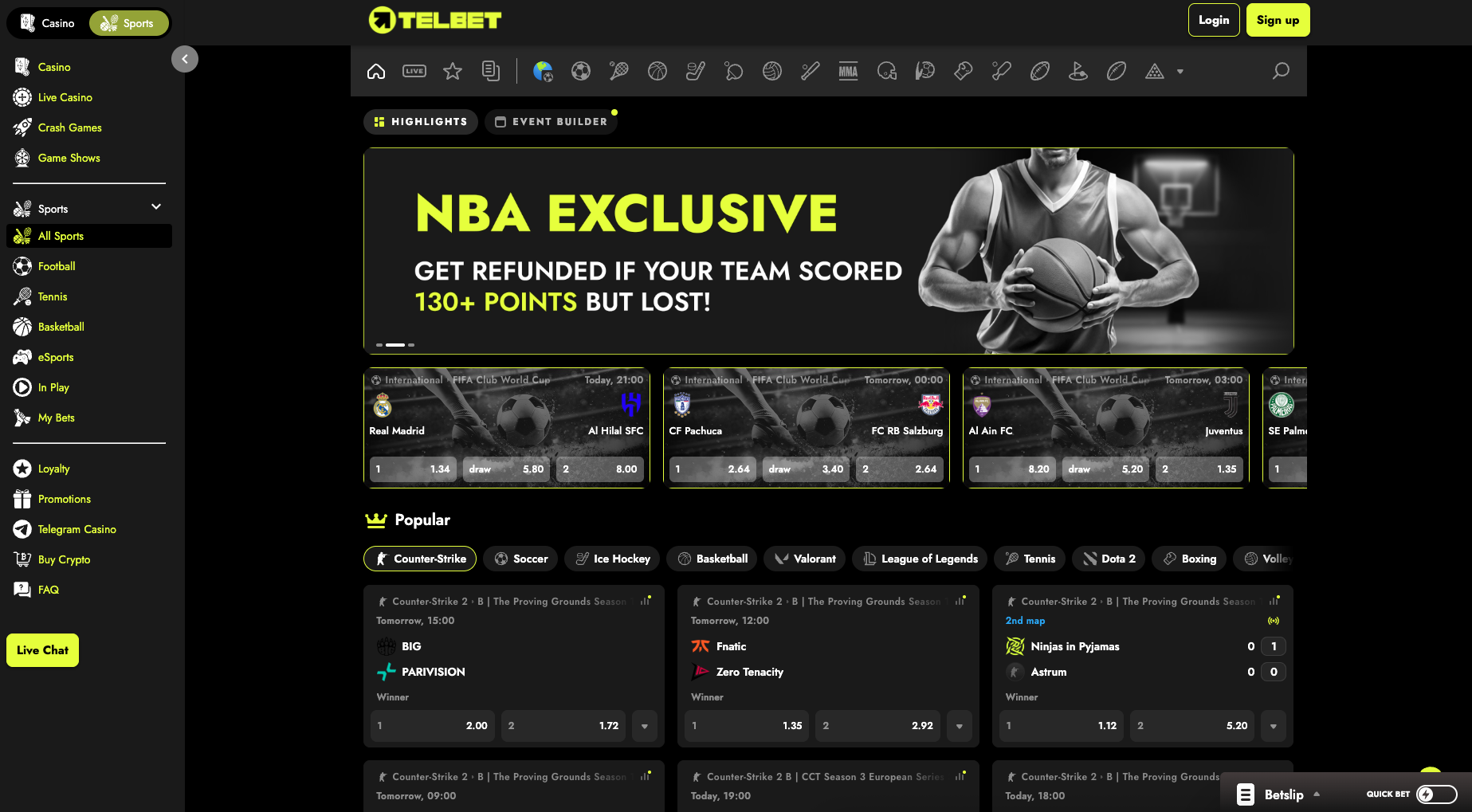This screenshot has width=1472, height=812.
Task: Select Valorant popular filter
Action: tap(804, 559)
